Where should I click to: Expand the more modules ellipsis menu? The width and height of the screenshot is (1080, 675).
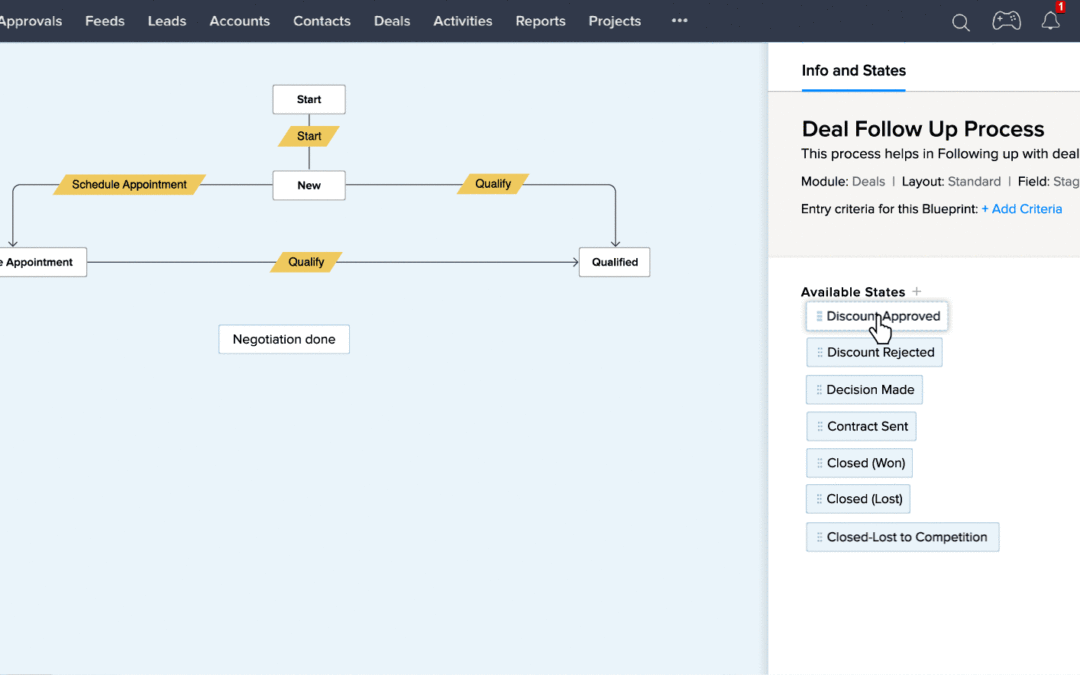[x=679, y=21]
